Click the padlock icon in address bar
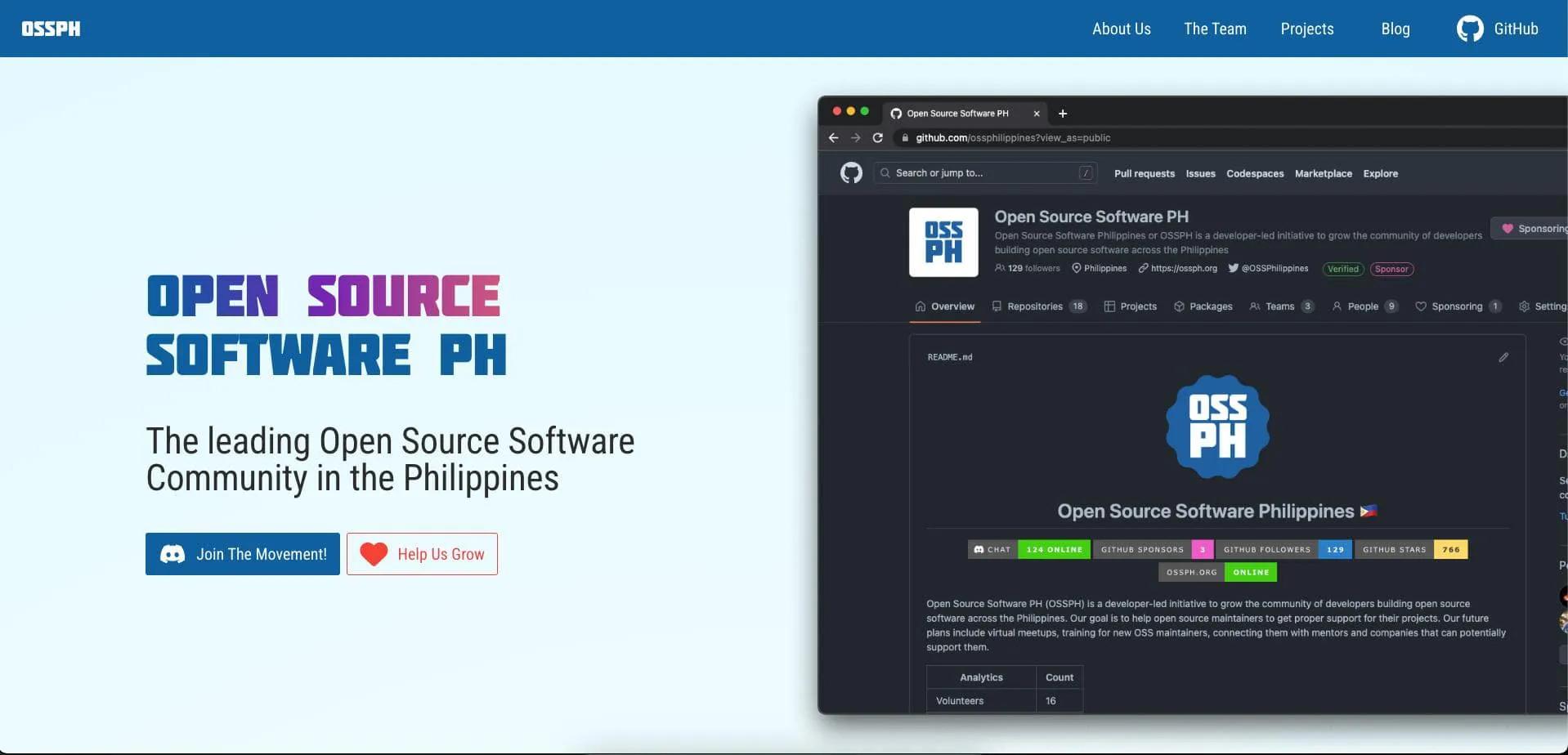The height and width of the screenshot is (755, 1568). click(x=904, y=138)
